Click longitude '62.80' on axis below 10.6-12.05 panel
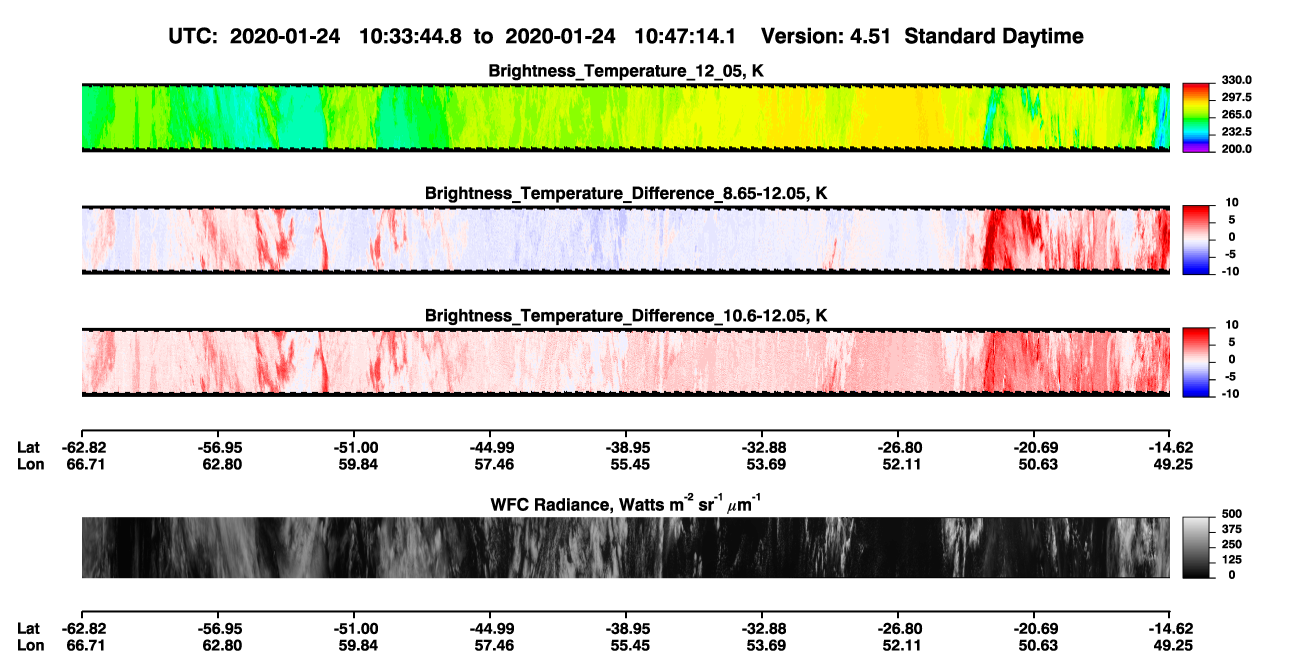Screen dimensions: 1300x667 pyautogui.click(x=220, y=464)
